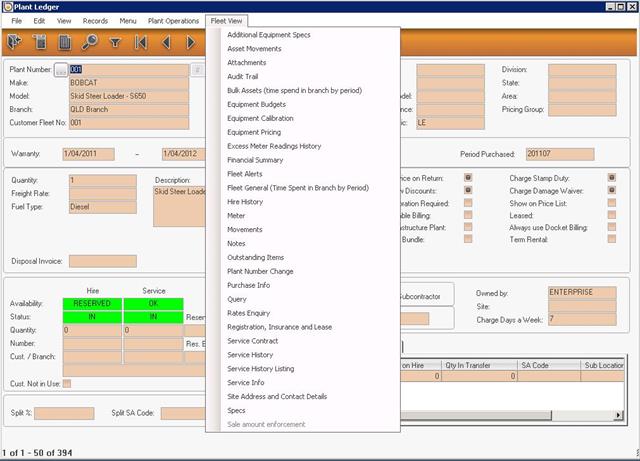640x461 pixels.
Task: Click the Customer Fleet No field
Action: pos(127,123)
